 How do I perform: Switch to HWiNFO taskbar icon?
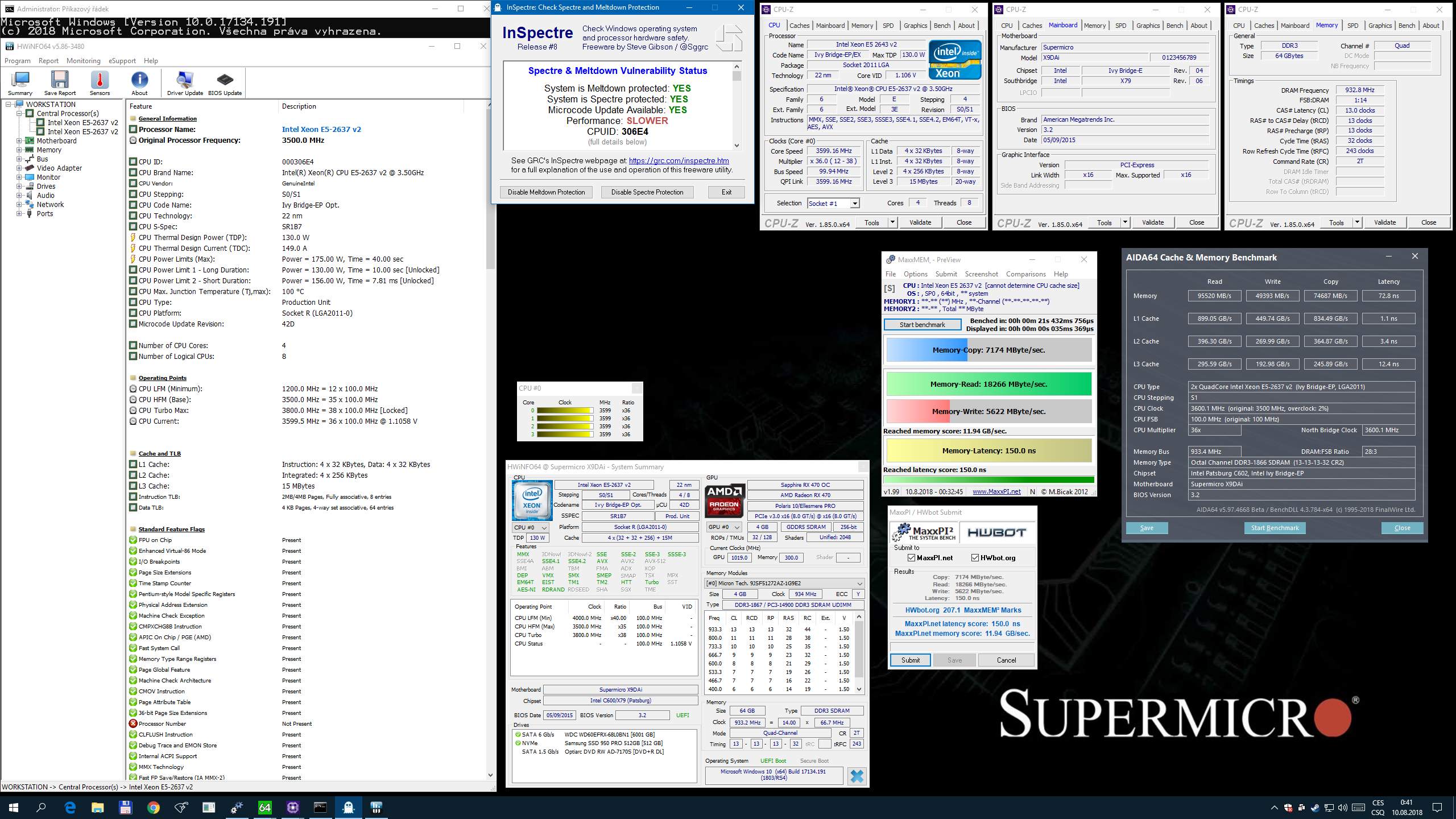pos(376,807)
